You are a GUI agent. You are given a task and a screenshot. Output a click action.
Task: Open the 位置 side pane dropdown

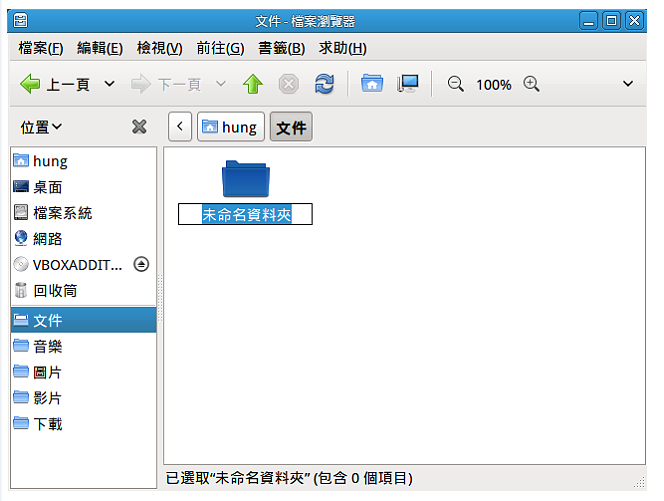41,127
